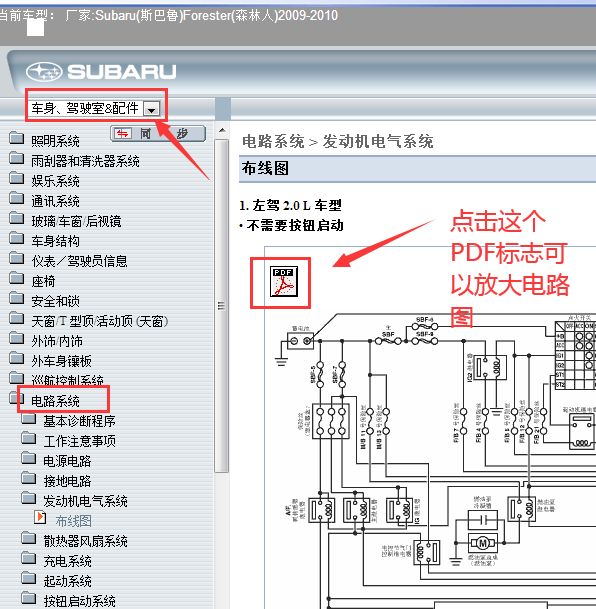
Task: Click the document icon beside 布线图
Action: coord(40,518)
